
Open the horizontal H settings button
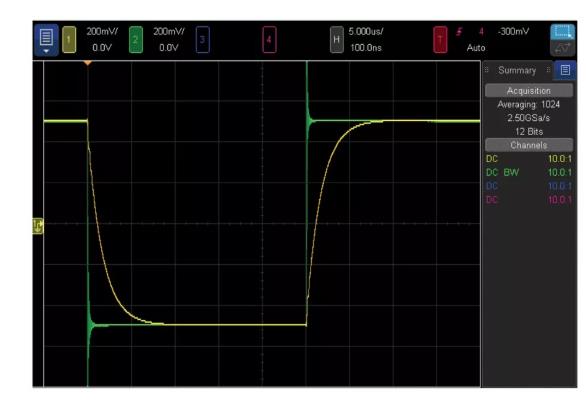click(x=336, y=40)
